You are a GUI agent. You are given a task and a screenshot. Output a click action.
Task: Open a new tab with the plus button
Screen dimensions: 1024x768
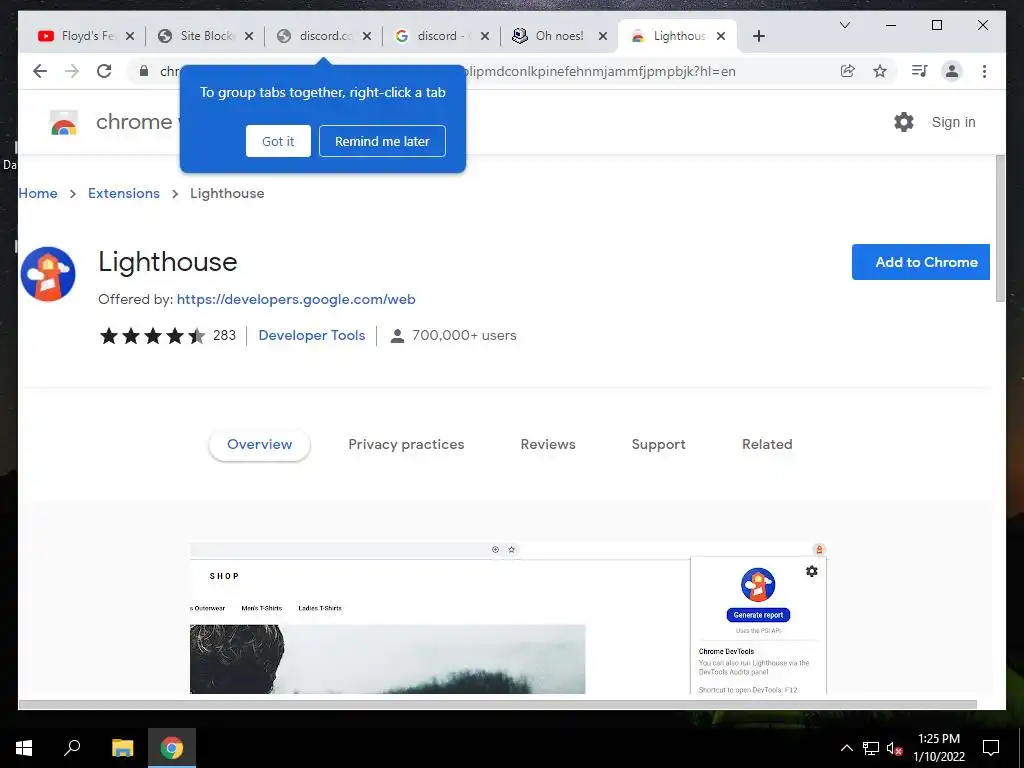click(758, 36)
